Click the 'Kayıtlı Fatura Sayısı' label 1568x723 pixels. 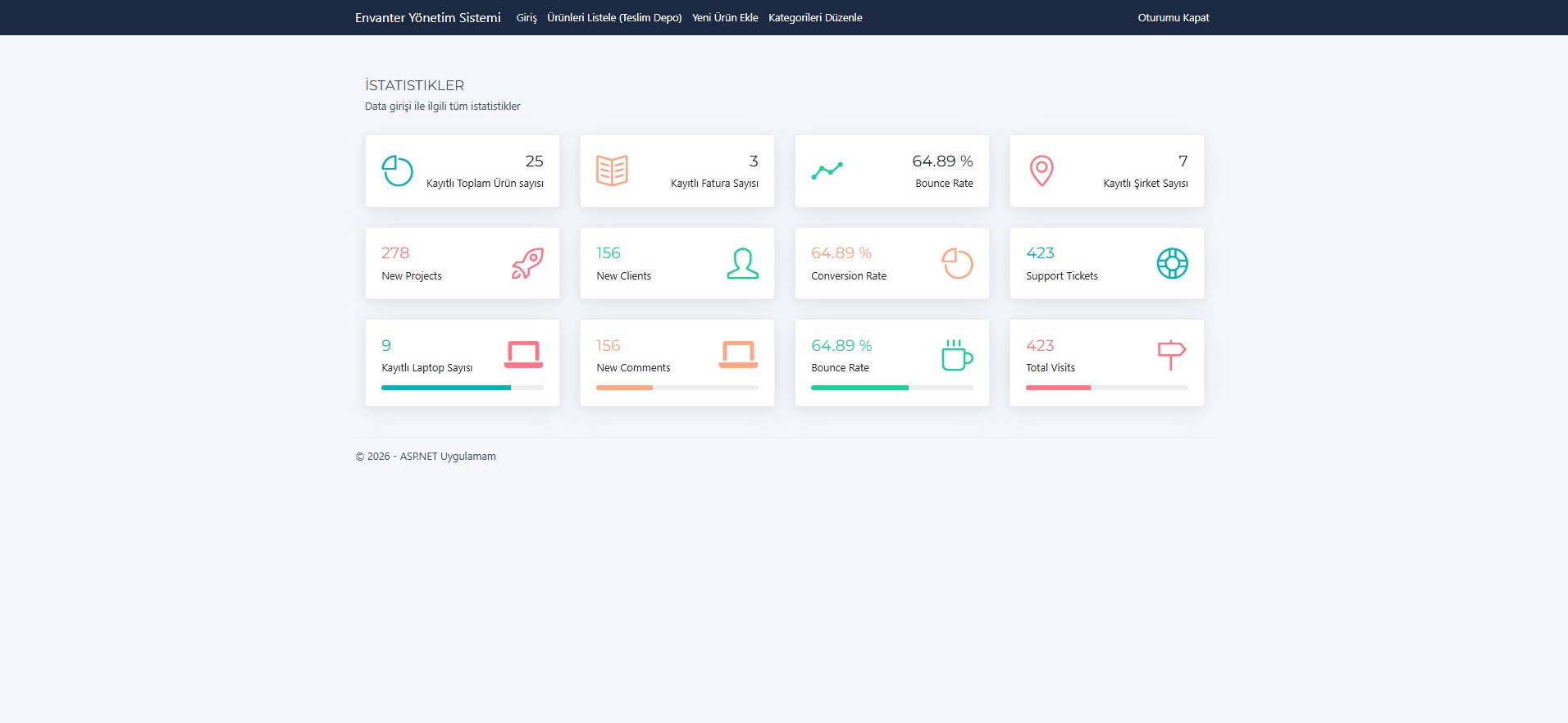(x=714, y=184)
